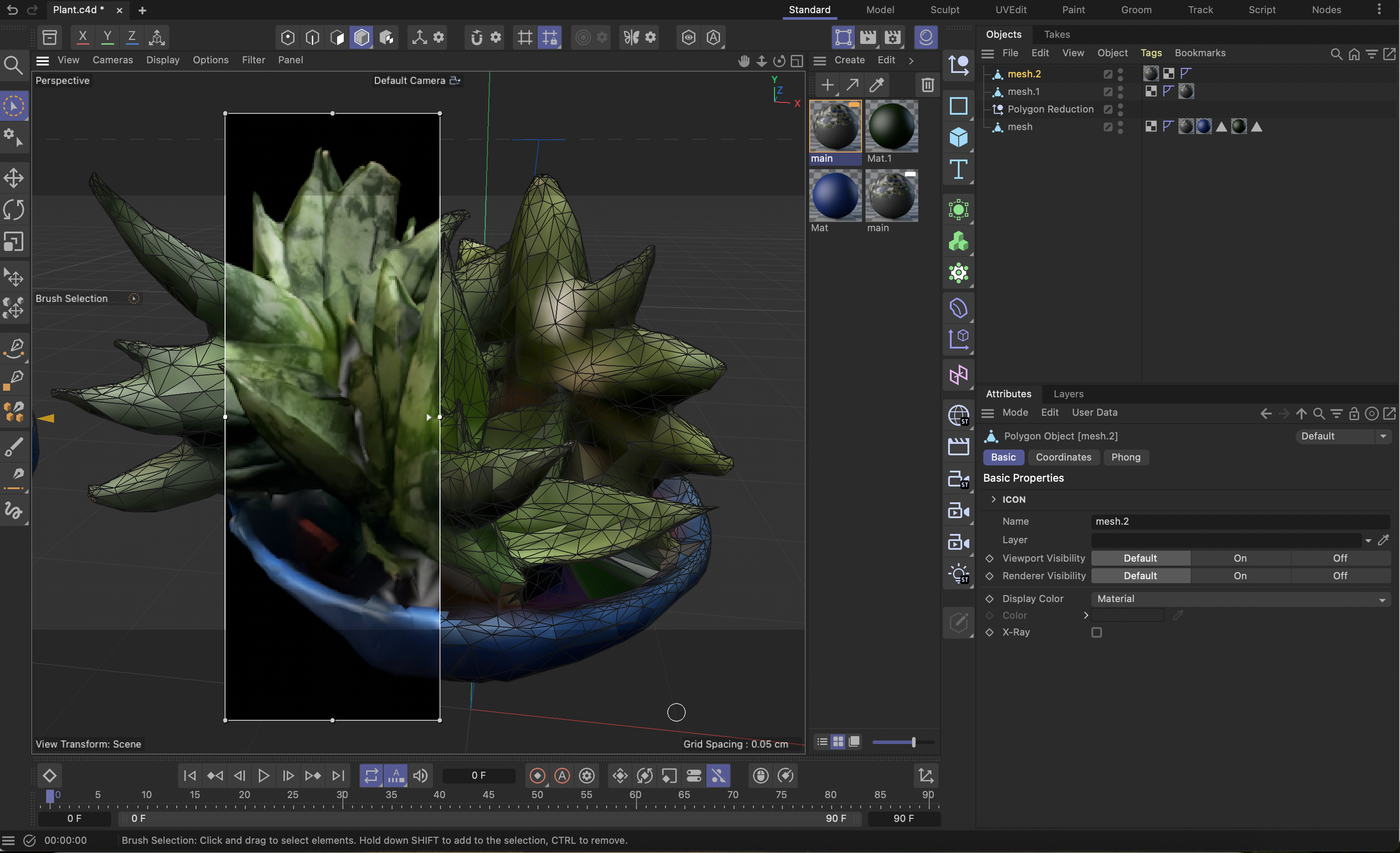The image size is (1400, 853).
Task: Open the Cameras menu in the viewport
Action: tap(113, 60)
